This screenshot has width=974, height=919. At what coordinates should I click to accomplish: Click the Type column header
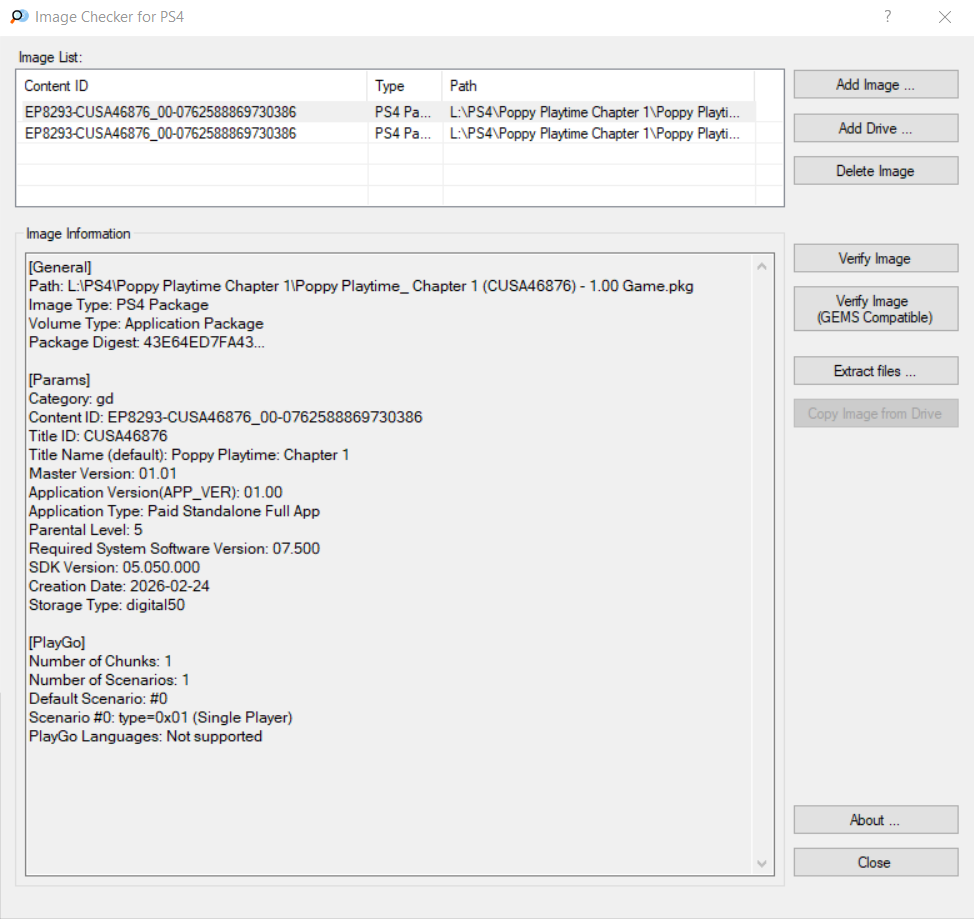404,86
